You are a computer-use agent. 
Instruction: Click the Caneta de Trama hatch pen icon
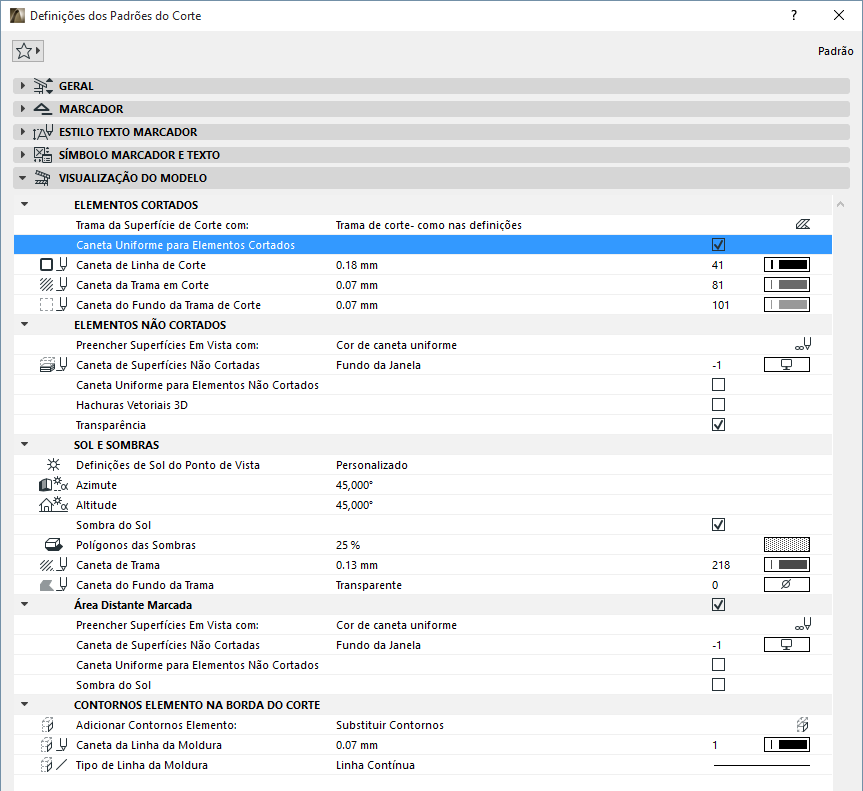[54, 564]
